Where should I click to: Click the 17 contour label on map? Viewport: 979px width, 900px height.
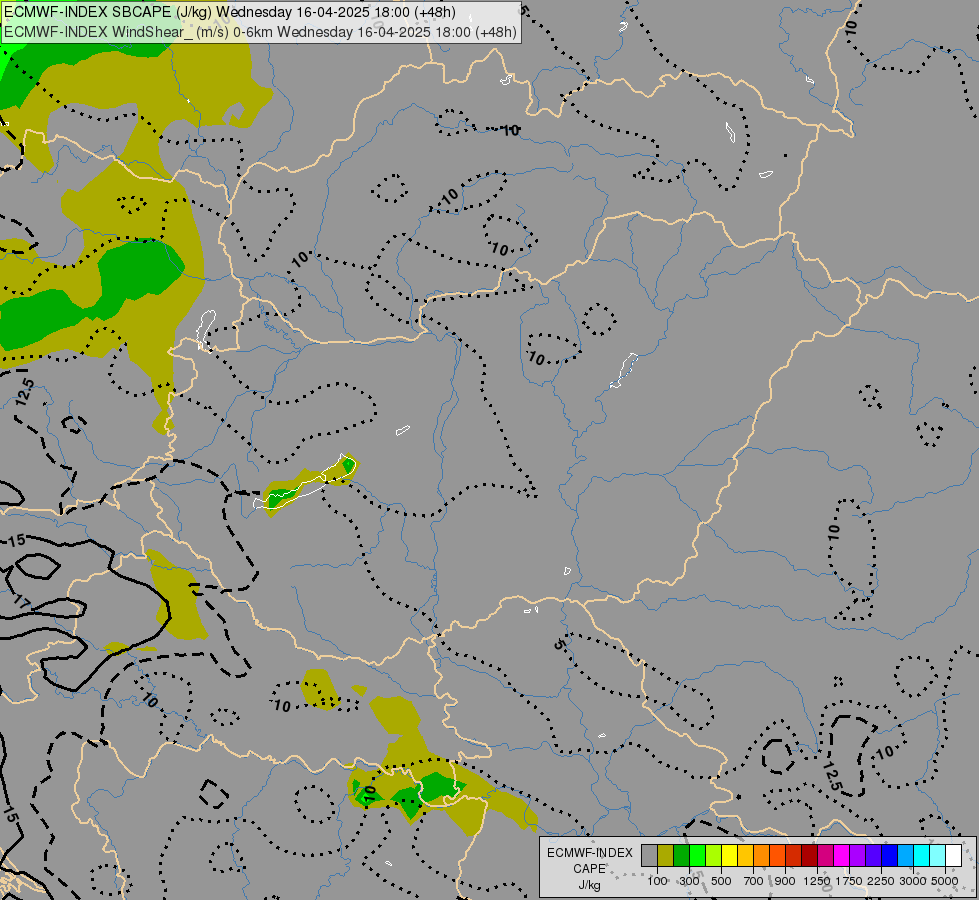21,603
